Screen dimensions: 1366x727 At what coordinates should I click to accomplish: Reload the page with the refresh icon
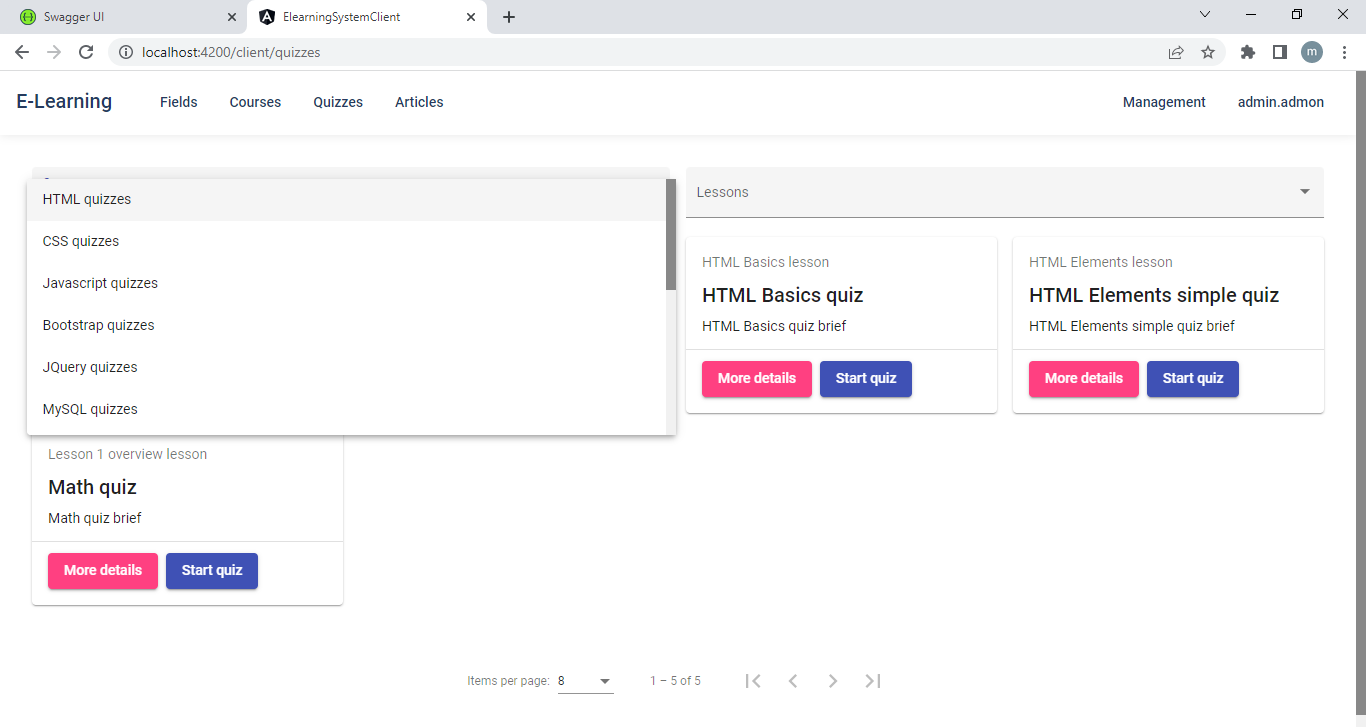coord(86,52)
